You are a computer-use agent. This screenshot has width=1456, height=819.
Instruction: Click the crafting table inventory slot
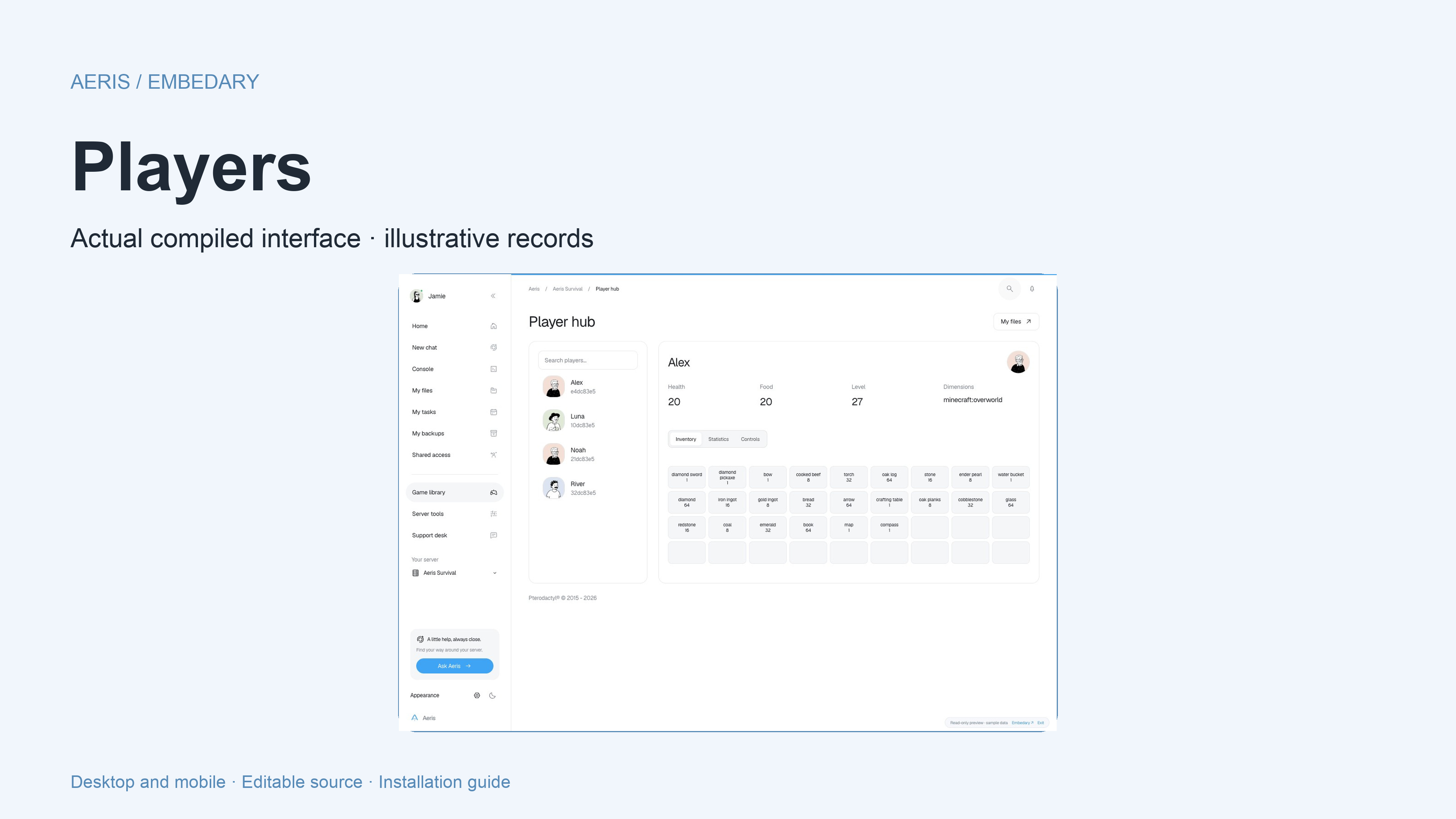(x=889, y=502)
